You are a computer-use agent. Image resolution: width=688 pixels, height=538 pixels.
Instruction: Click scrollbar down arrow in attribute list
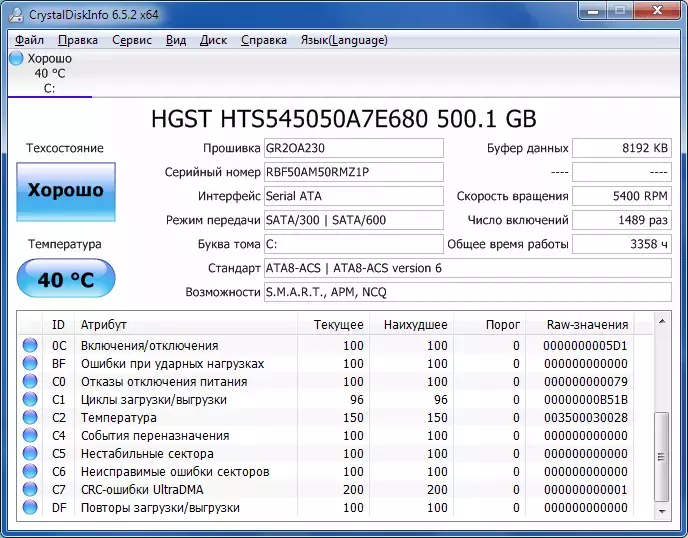[x=662, y=511]
